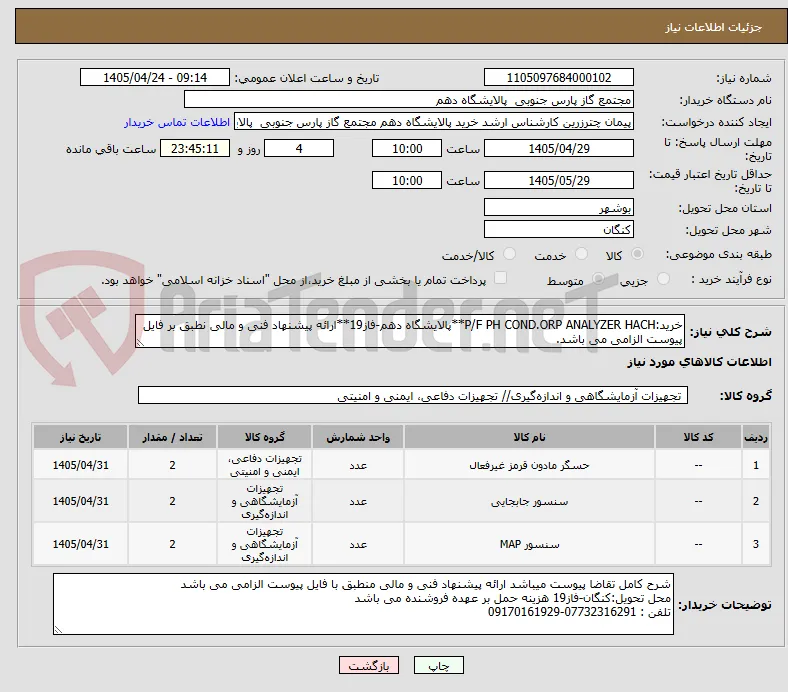Screen dimensions: 788x692
Task: Click item name سنسور MAP
Action: point(529,544)
